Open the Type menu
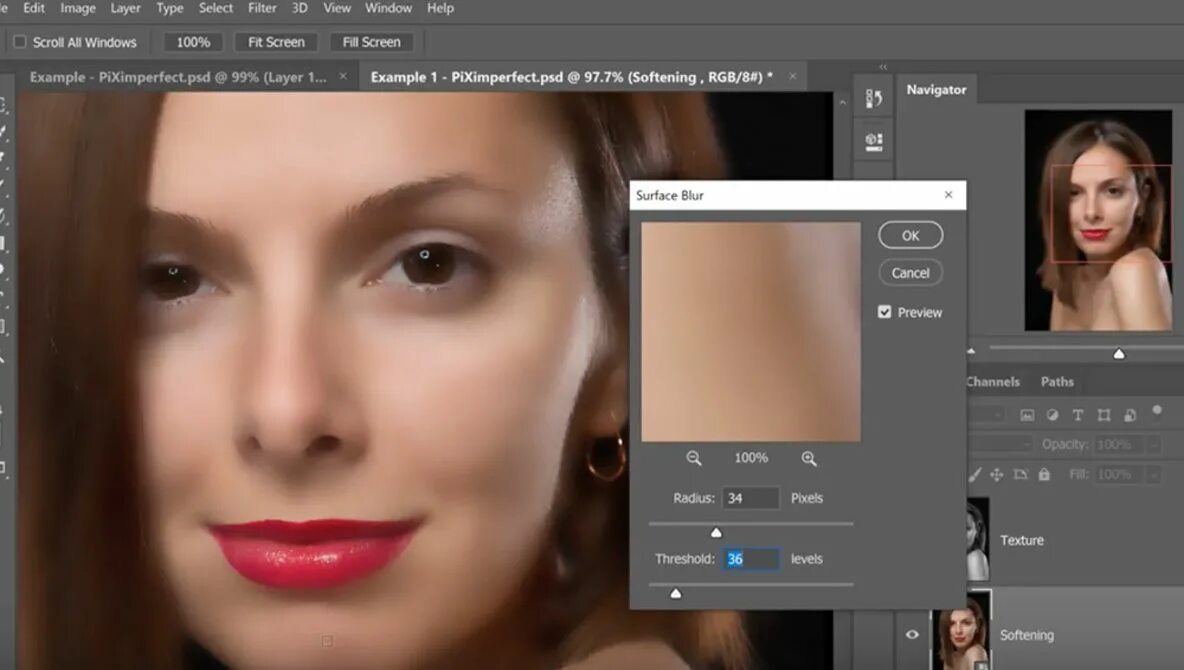Viewport: 1184px width, 670px height. (170, 8)
